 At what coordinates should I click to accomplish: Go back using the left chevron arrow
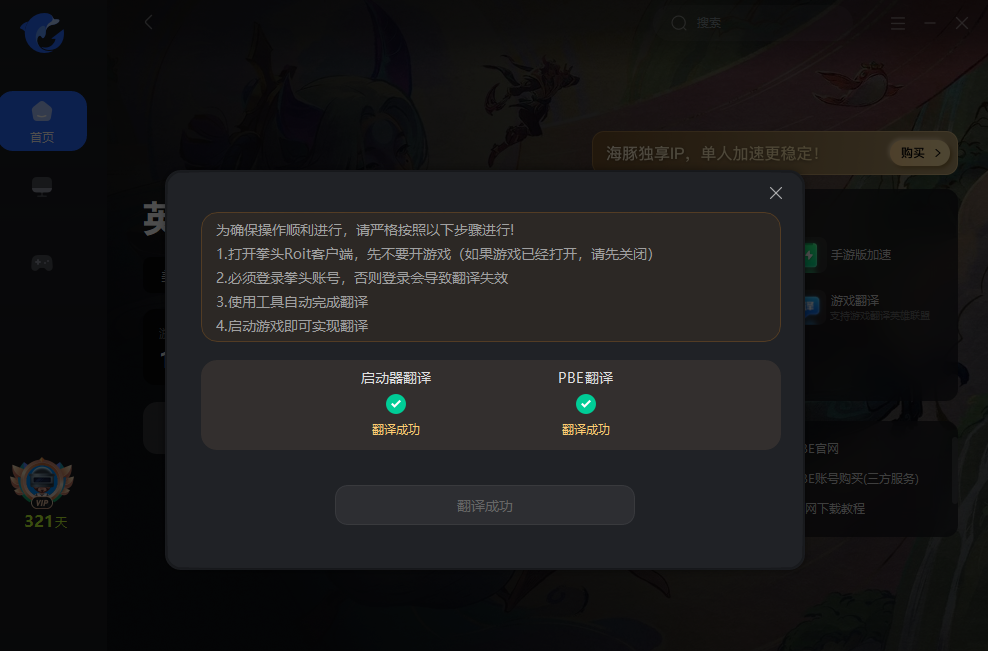point(149,23)
